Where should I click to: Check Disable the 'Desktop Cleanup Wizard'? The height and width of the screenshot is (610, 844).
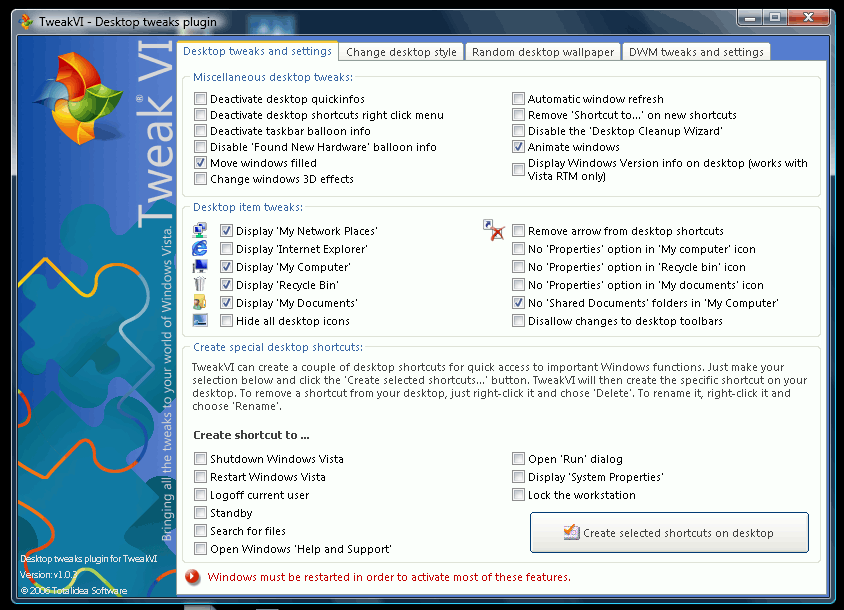(x=518, y=131)
